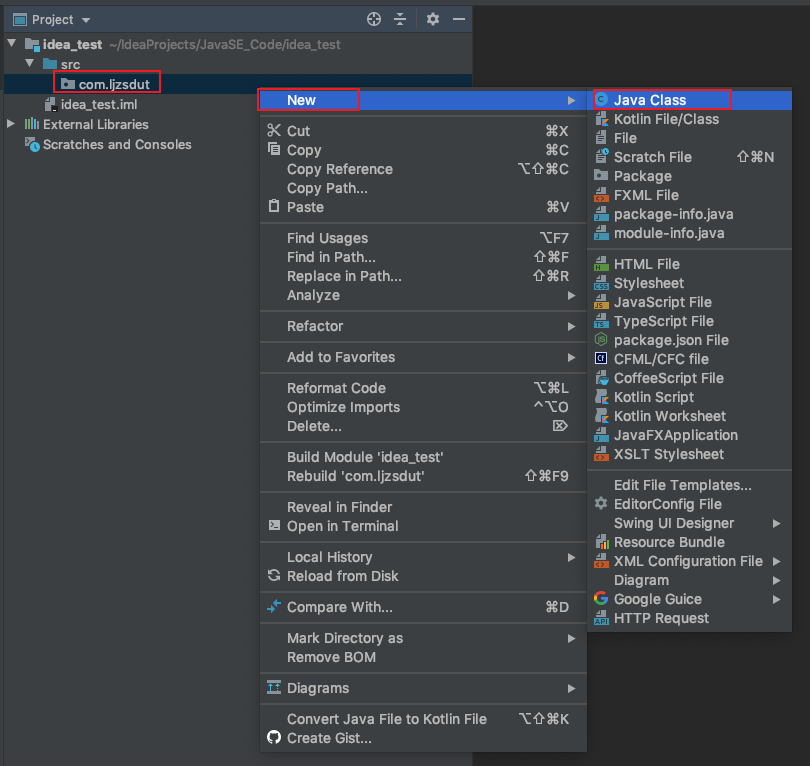The height and width of the screenshot is (766, 810).
Task: Choose Remove BOM
Action: point(423,657)
